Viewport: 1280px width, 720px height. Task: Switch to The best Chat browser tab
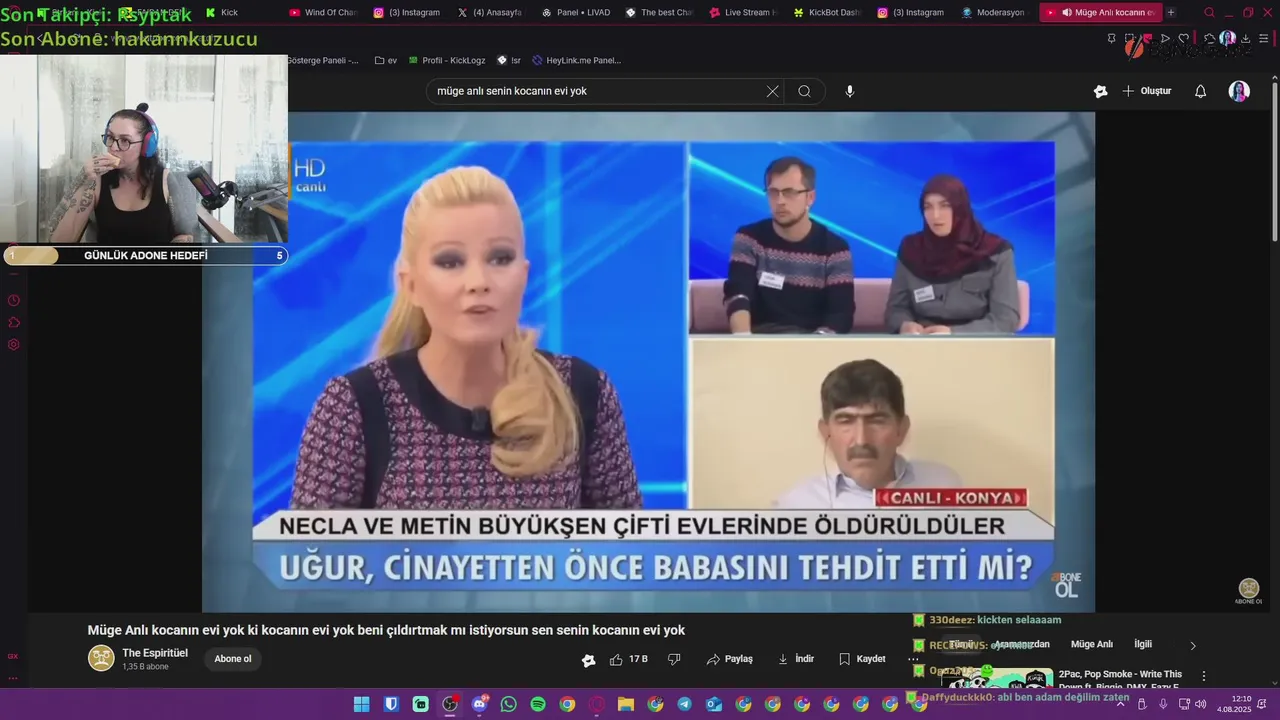pyautogui.click(x=659, y=12)
